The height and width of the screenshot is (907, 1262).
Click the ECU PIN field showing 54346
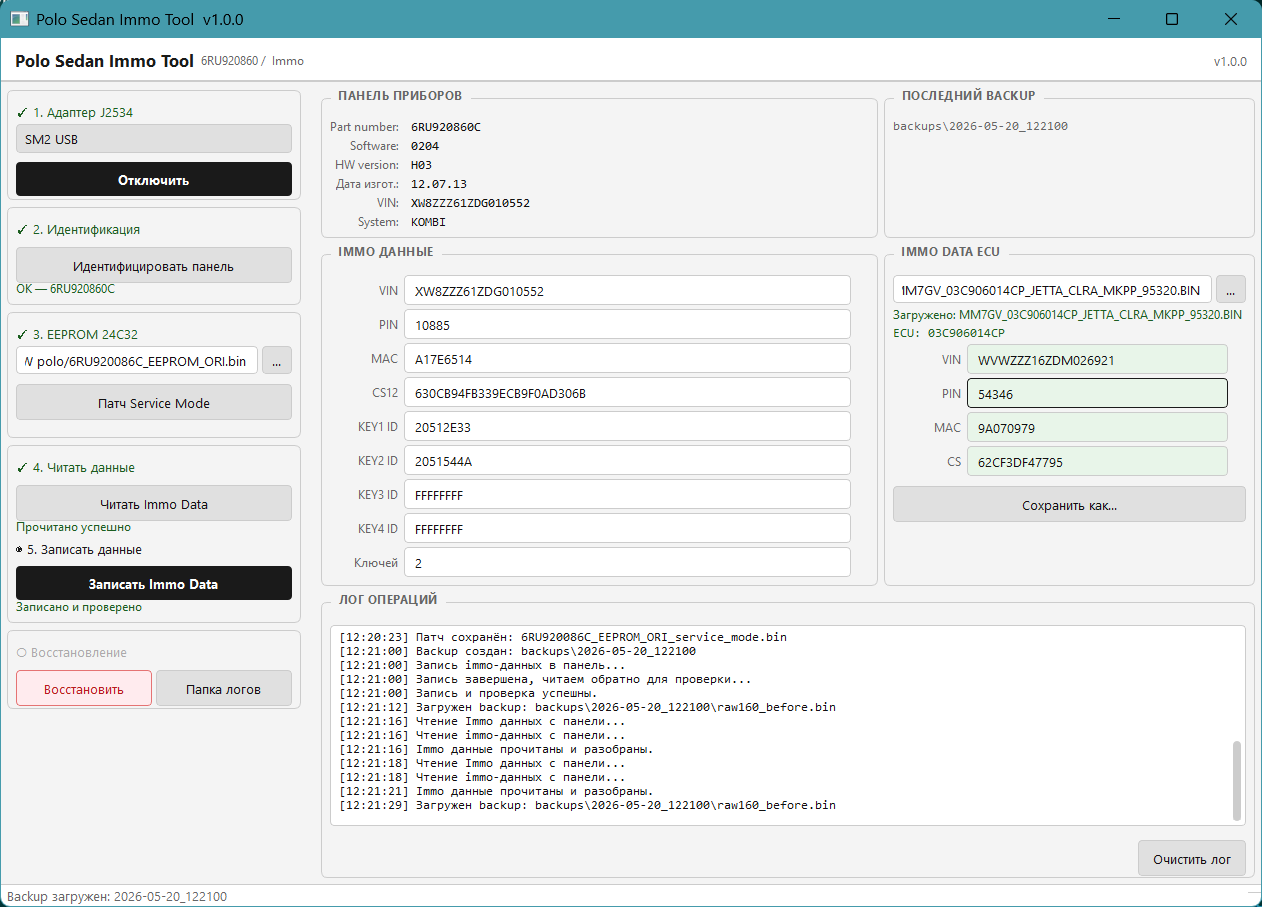coord(1097,394)
